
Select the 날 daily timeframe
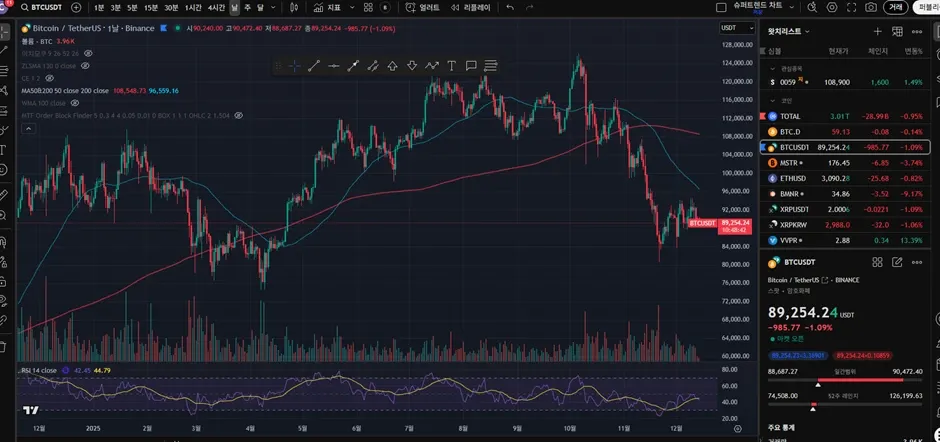pos(235,7)
